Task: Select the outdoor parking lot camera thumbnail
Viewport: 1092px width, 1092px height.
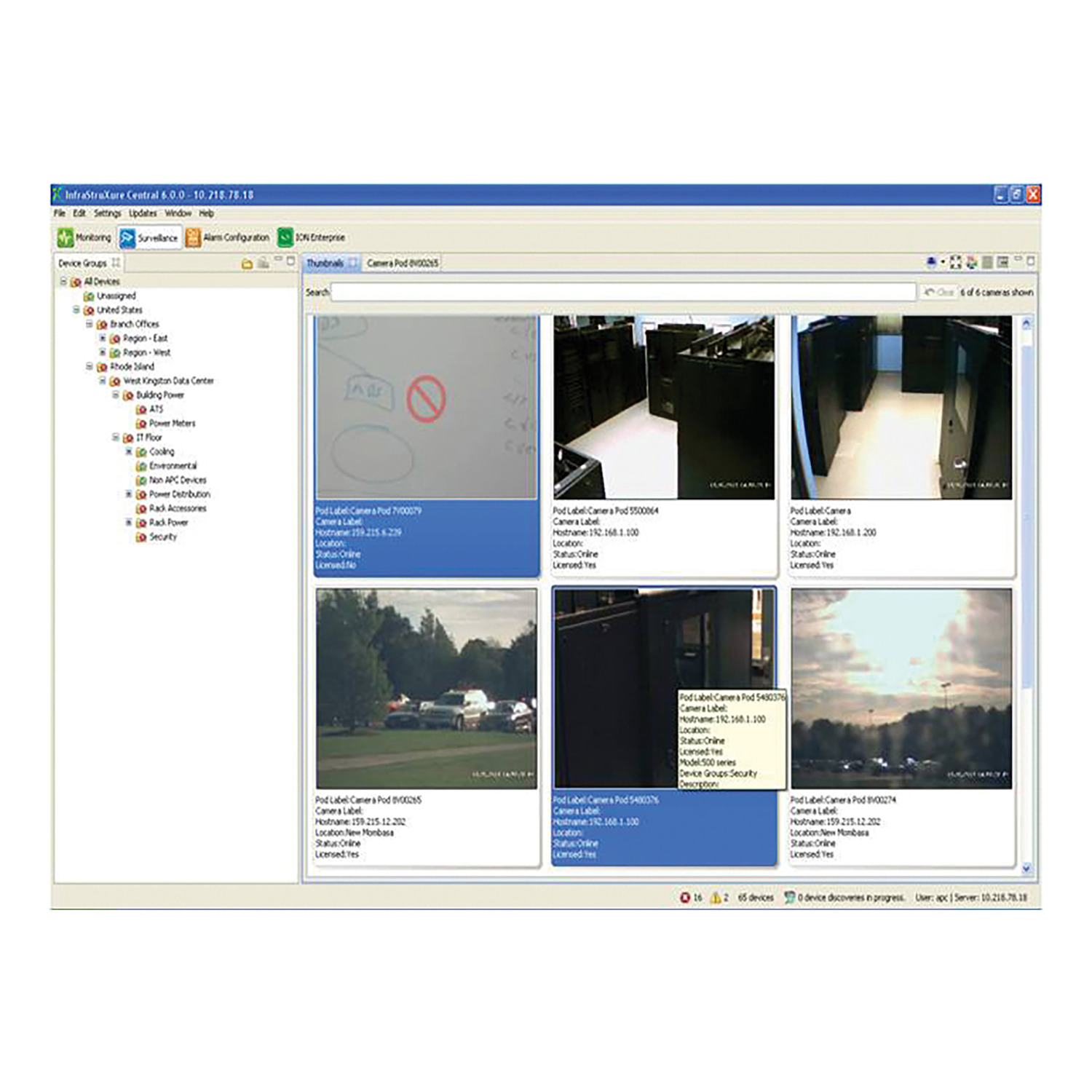Action: pyautogui.click(x=427, y=689)
